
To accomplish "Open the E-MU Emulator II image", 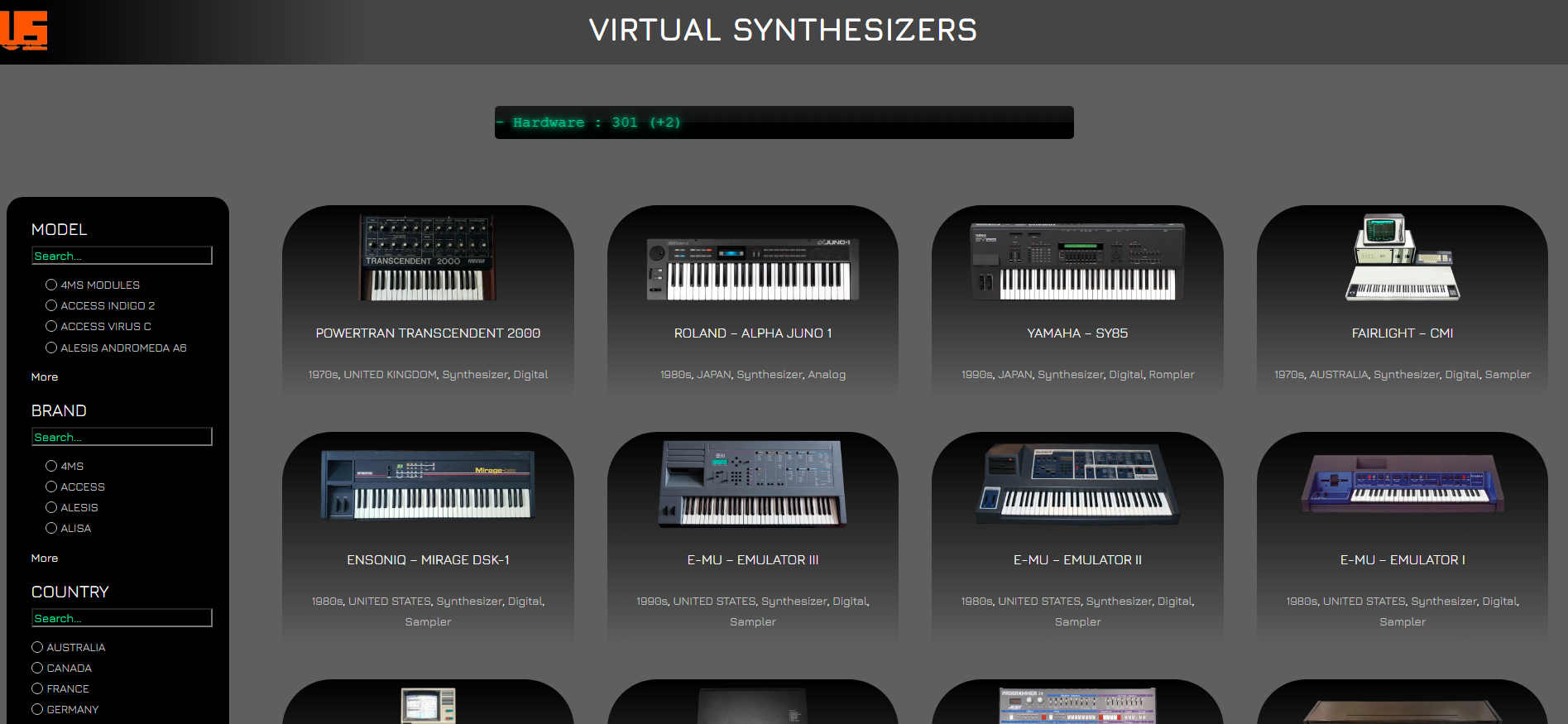I will [1077, 484].
